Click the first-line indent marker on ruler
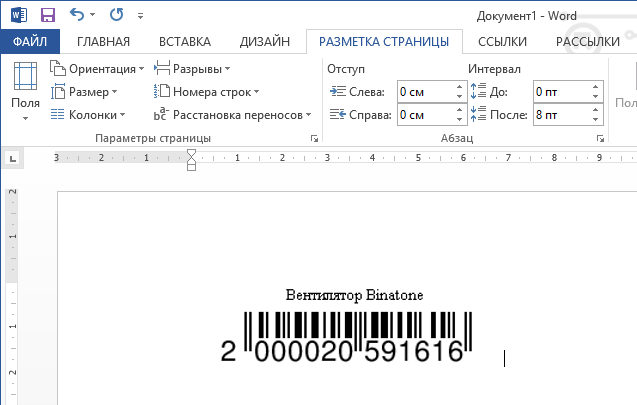The width and height of the screenshot is (637, 405). pos(191,153)
